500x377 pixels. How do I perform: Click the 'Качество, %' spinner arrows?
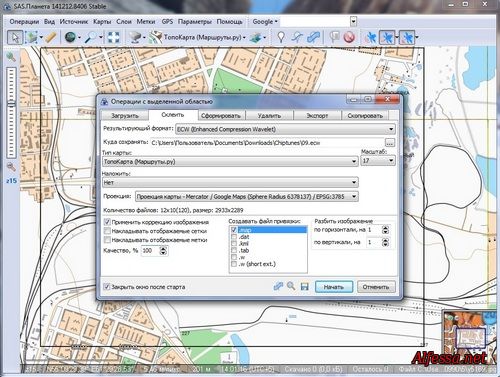click(163, 250)
